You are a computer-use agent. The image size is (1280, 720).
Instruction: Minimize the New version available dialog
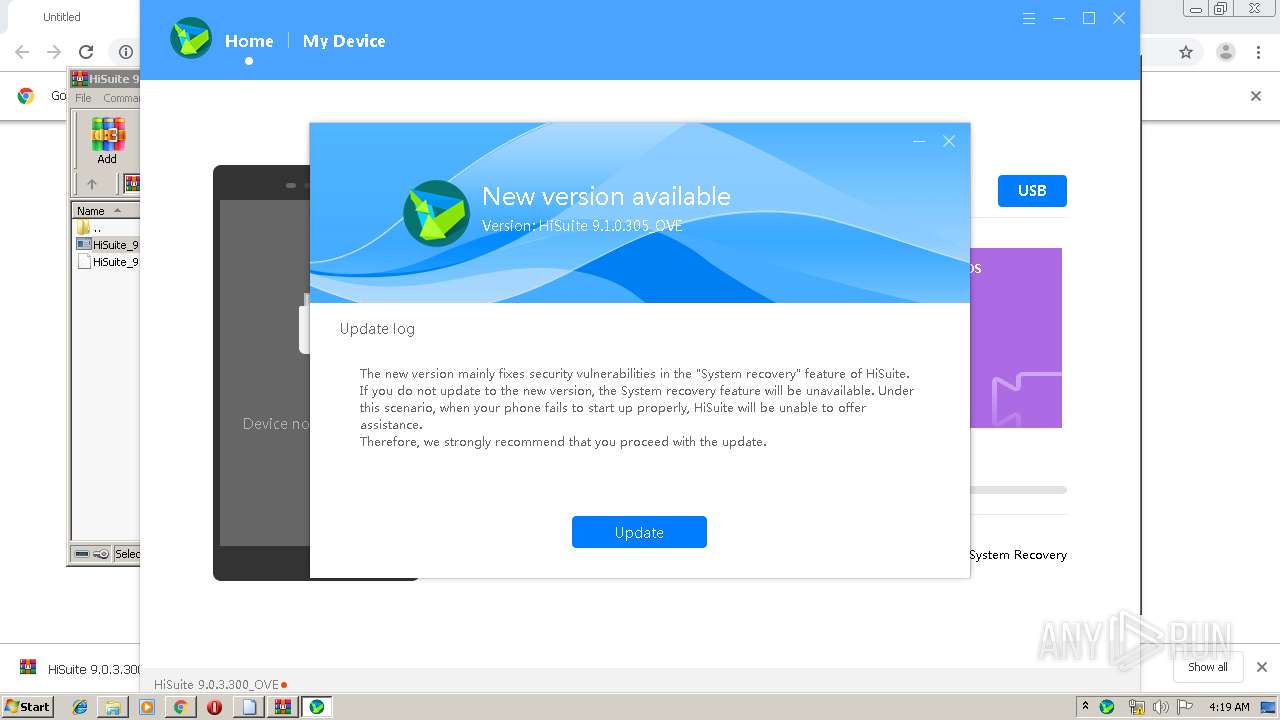click(x=919, y=142)
